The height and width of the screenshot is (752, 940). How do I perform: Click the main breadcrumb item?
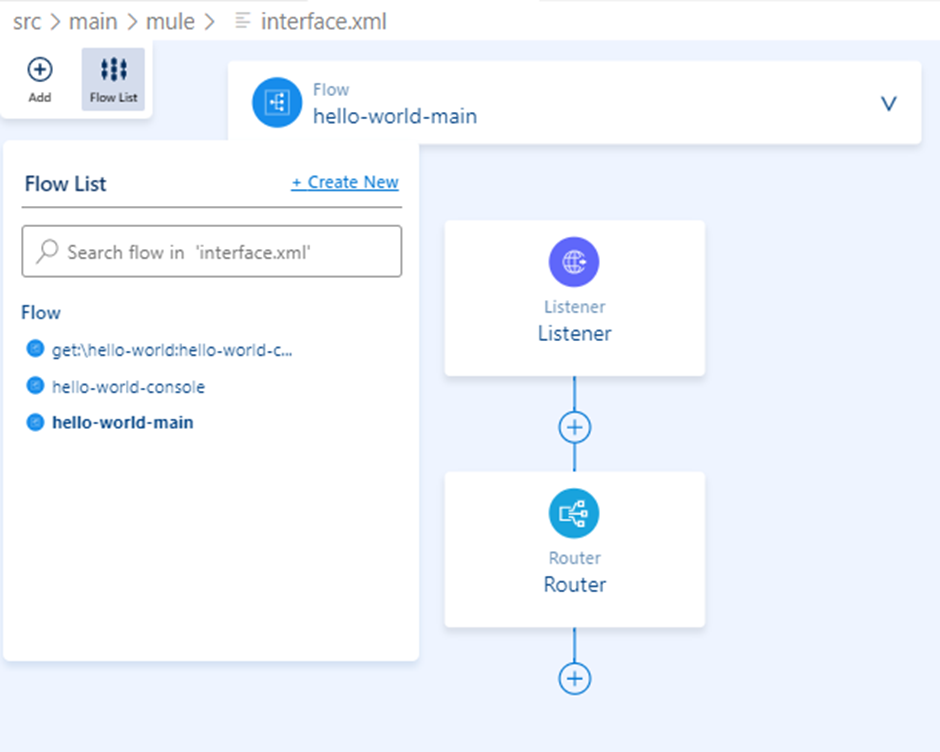(x=93, y=21)
